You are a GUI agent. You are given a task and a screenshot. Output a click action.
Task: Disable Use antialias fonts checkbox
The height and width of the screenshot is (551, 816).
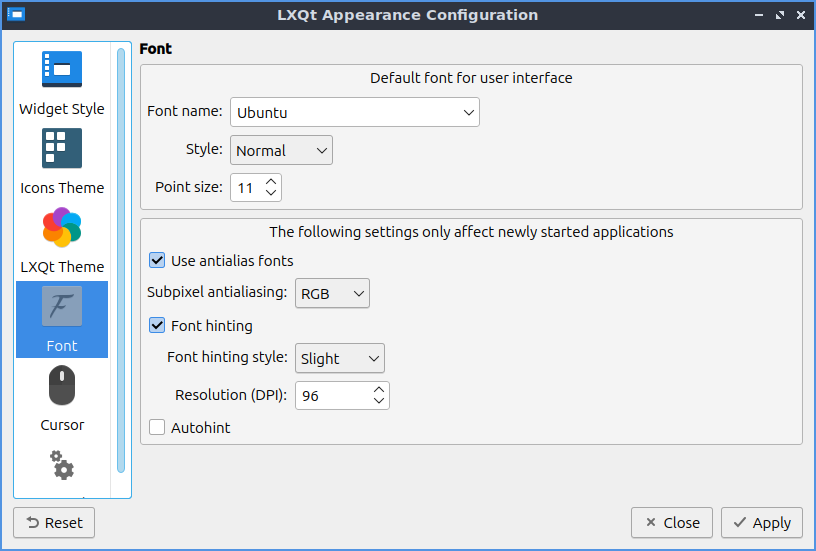157,261
